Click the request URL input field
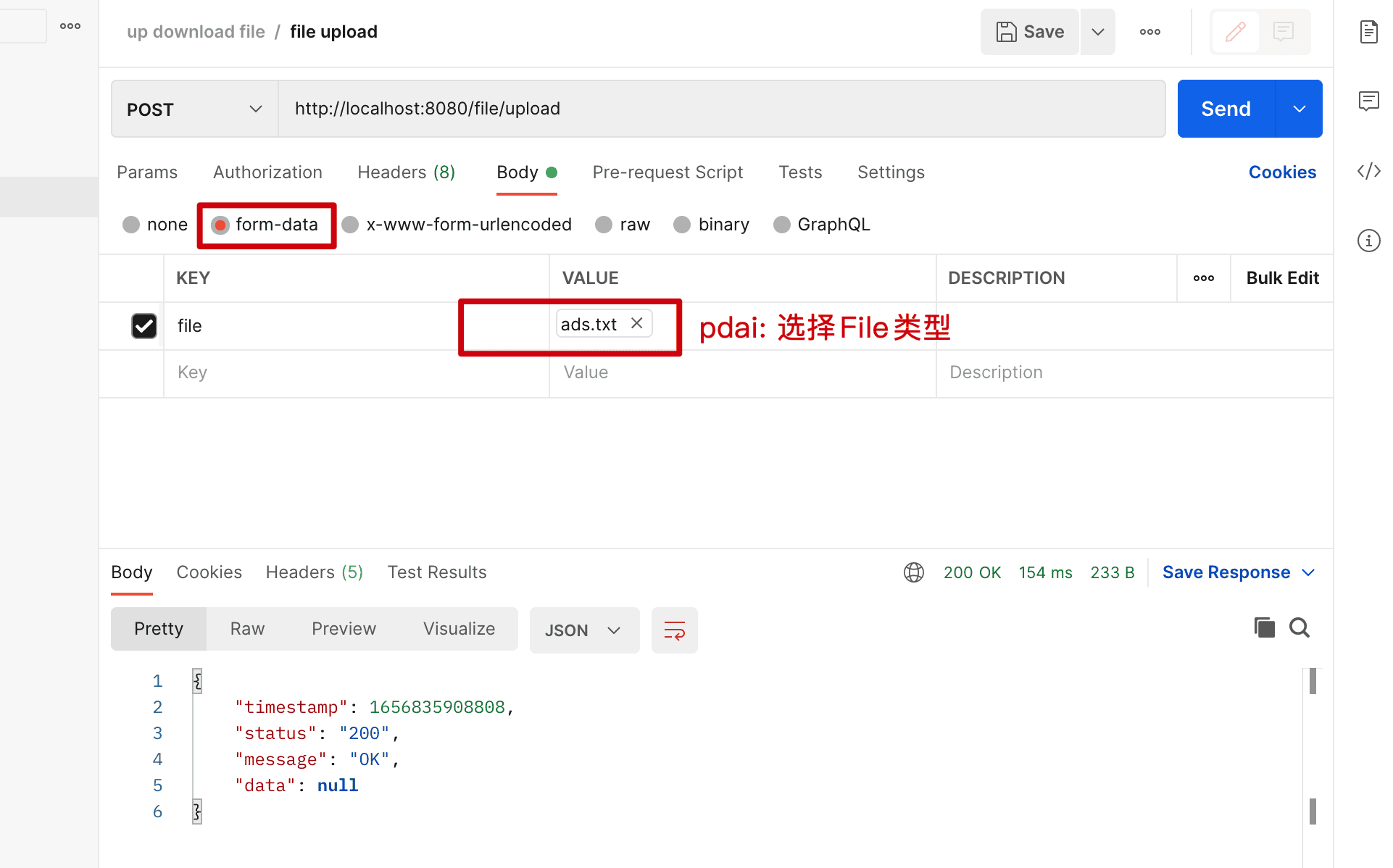 coord(721,109)
